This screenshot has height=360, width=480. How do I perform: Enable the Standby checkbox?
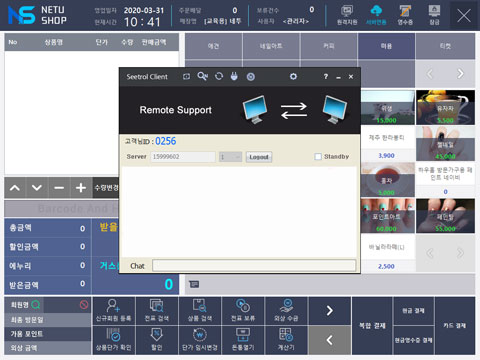(318, 157)
